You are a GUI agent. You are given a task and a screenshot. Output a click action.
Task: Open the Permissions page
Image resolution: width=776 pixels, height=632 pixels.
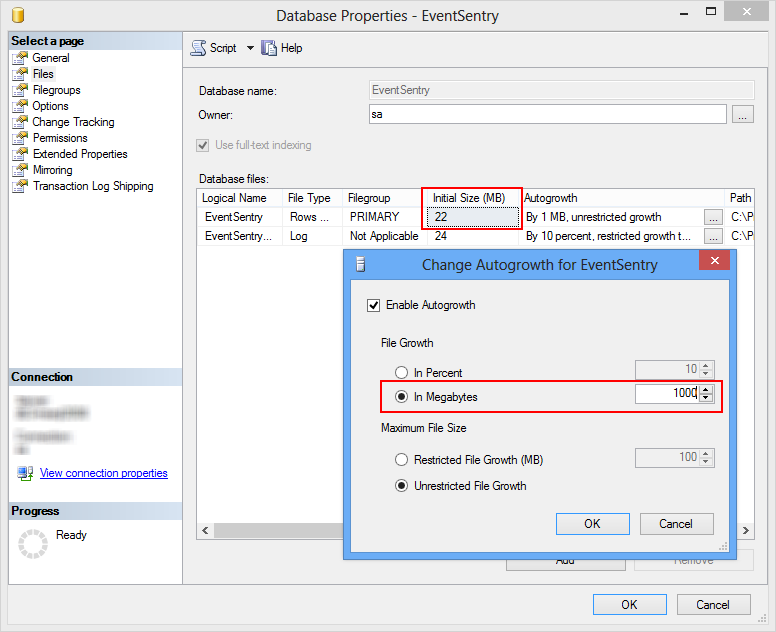coord(60,138)
